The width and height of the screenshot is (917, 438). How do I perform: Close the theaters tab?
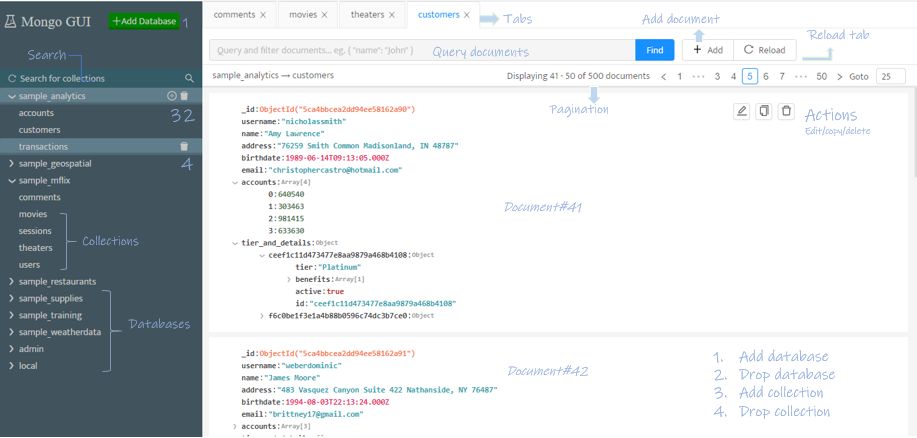coord(392,15)
